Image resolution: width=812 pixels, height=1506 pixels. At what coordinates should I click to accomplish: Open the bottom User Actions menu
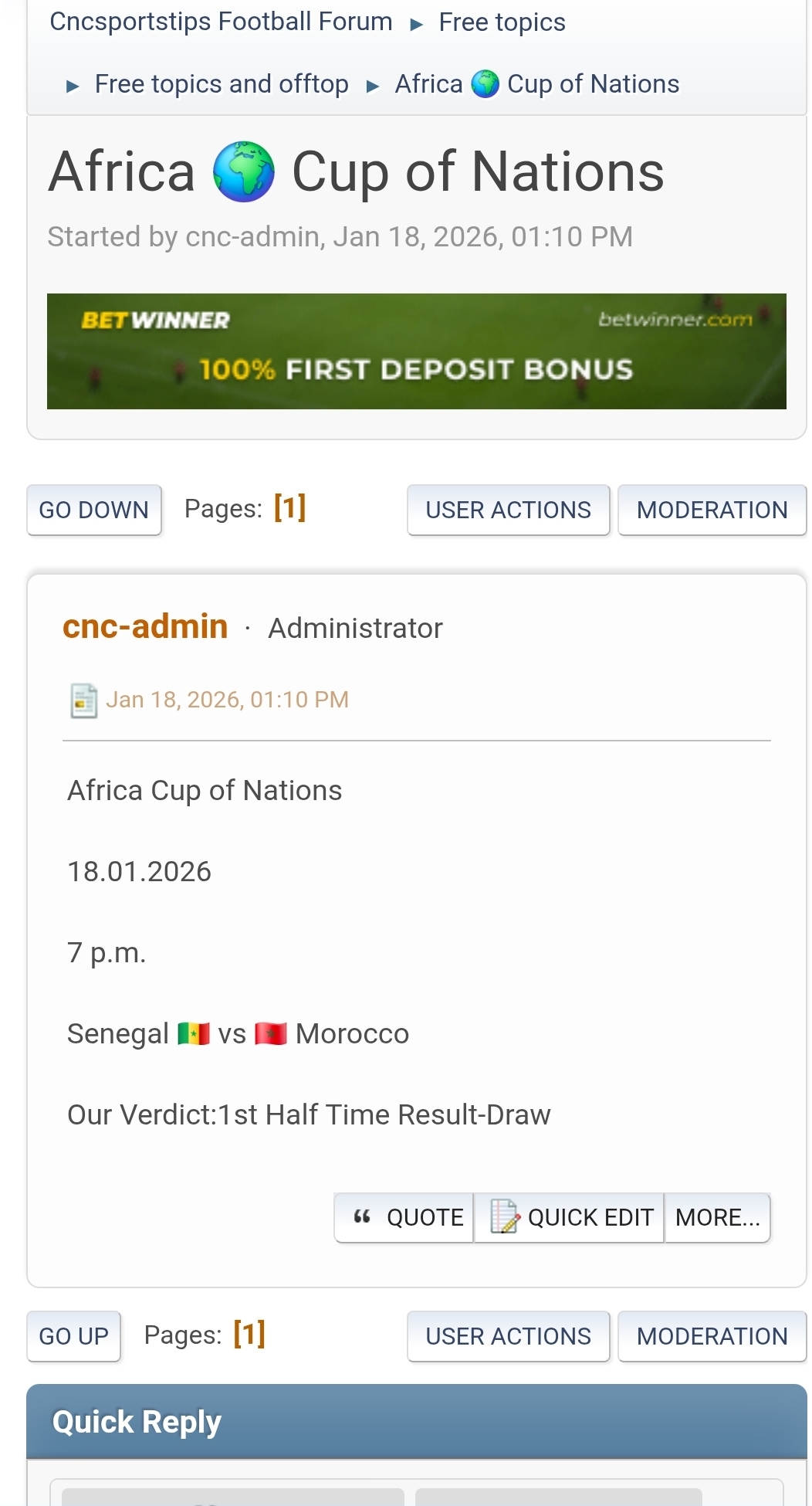coord(508,1336)
